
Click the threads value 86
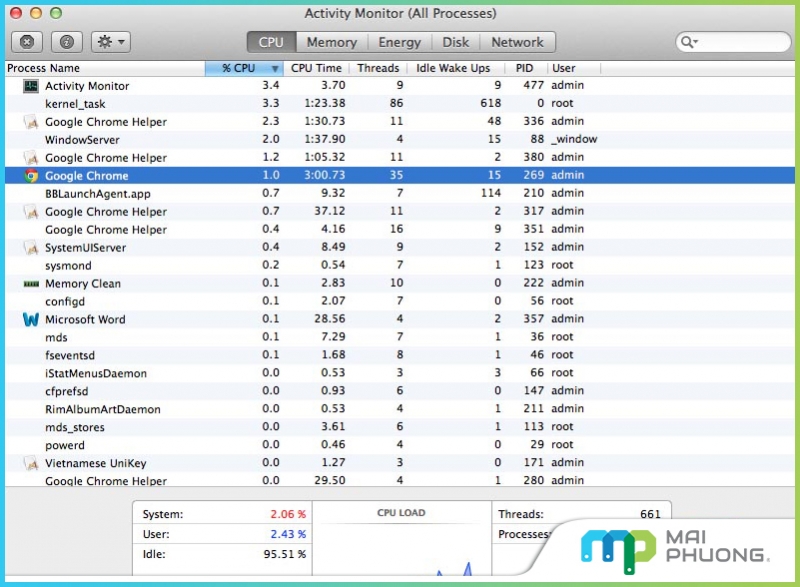tap(396, 103)
